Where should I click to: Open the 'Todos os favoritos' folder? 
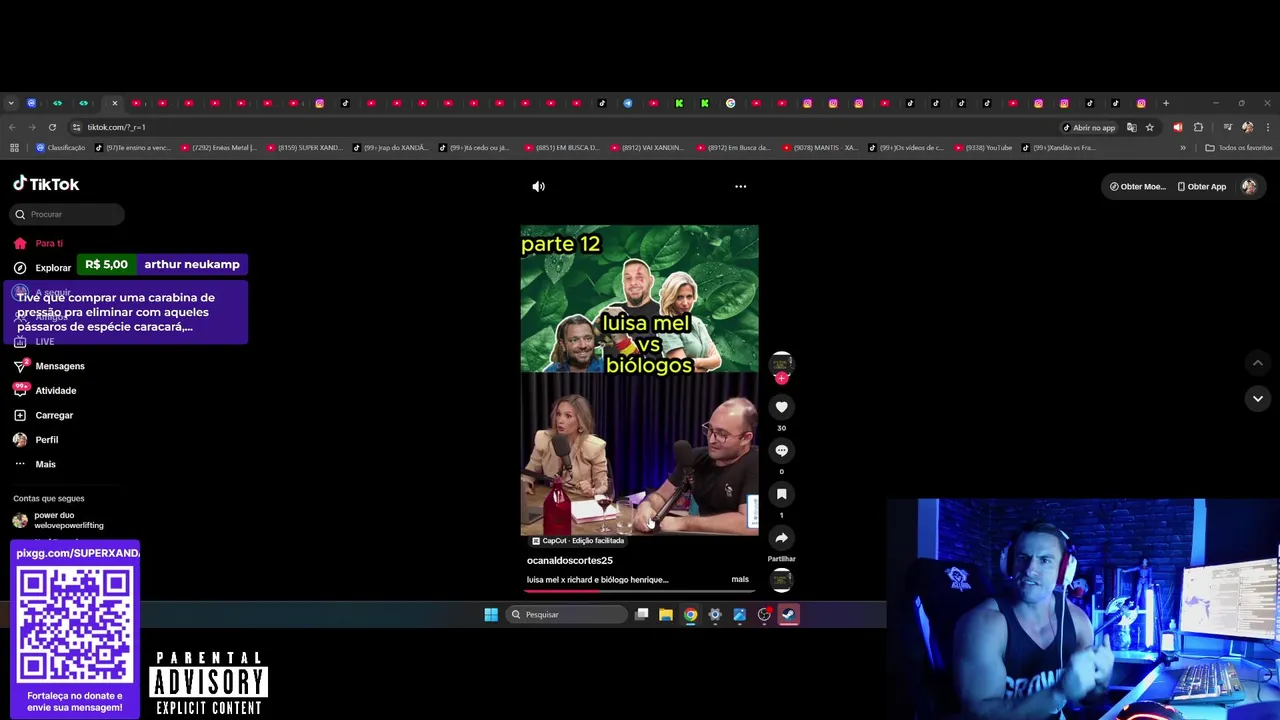tap(1239, 148)
